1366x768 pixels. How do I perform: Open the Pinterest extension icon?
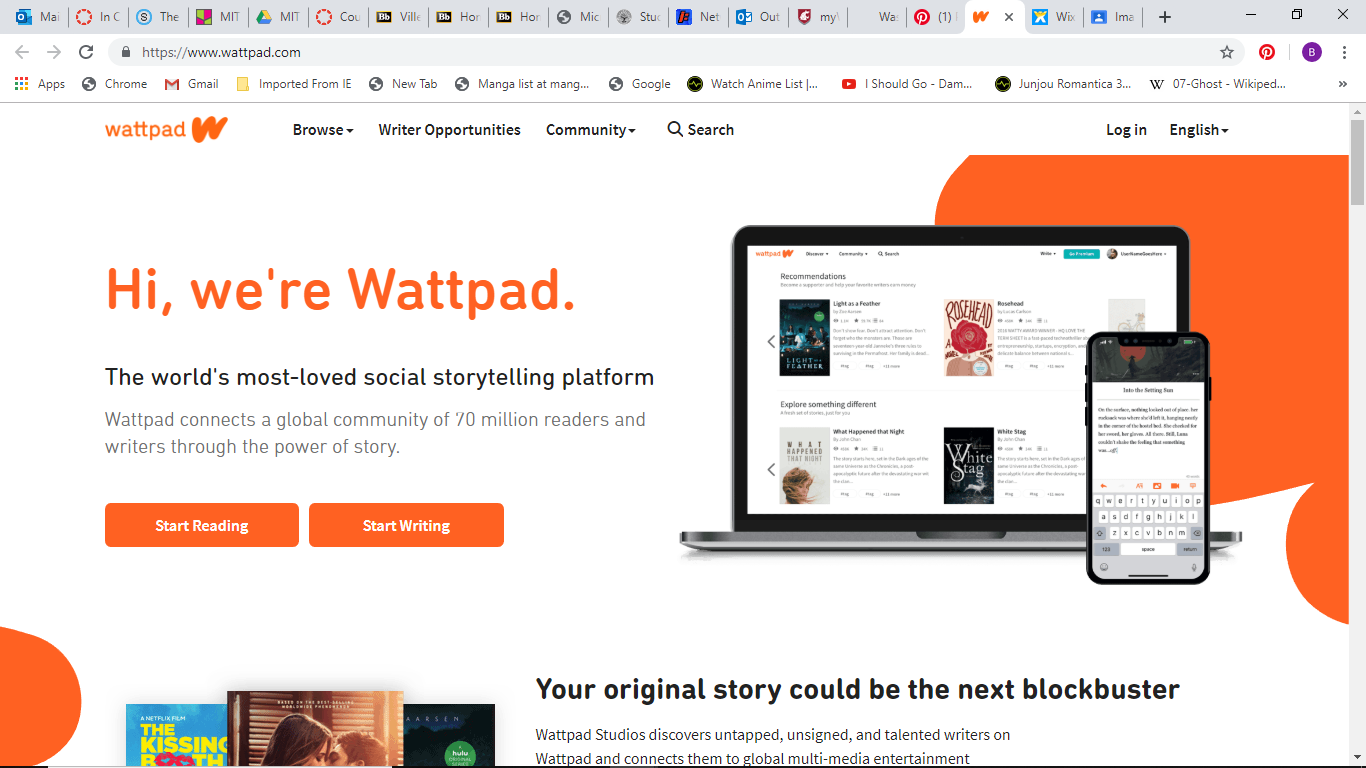click(1267, 52)
